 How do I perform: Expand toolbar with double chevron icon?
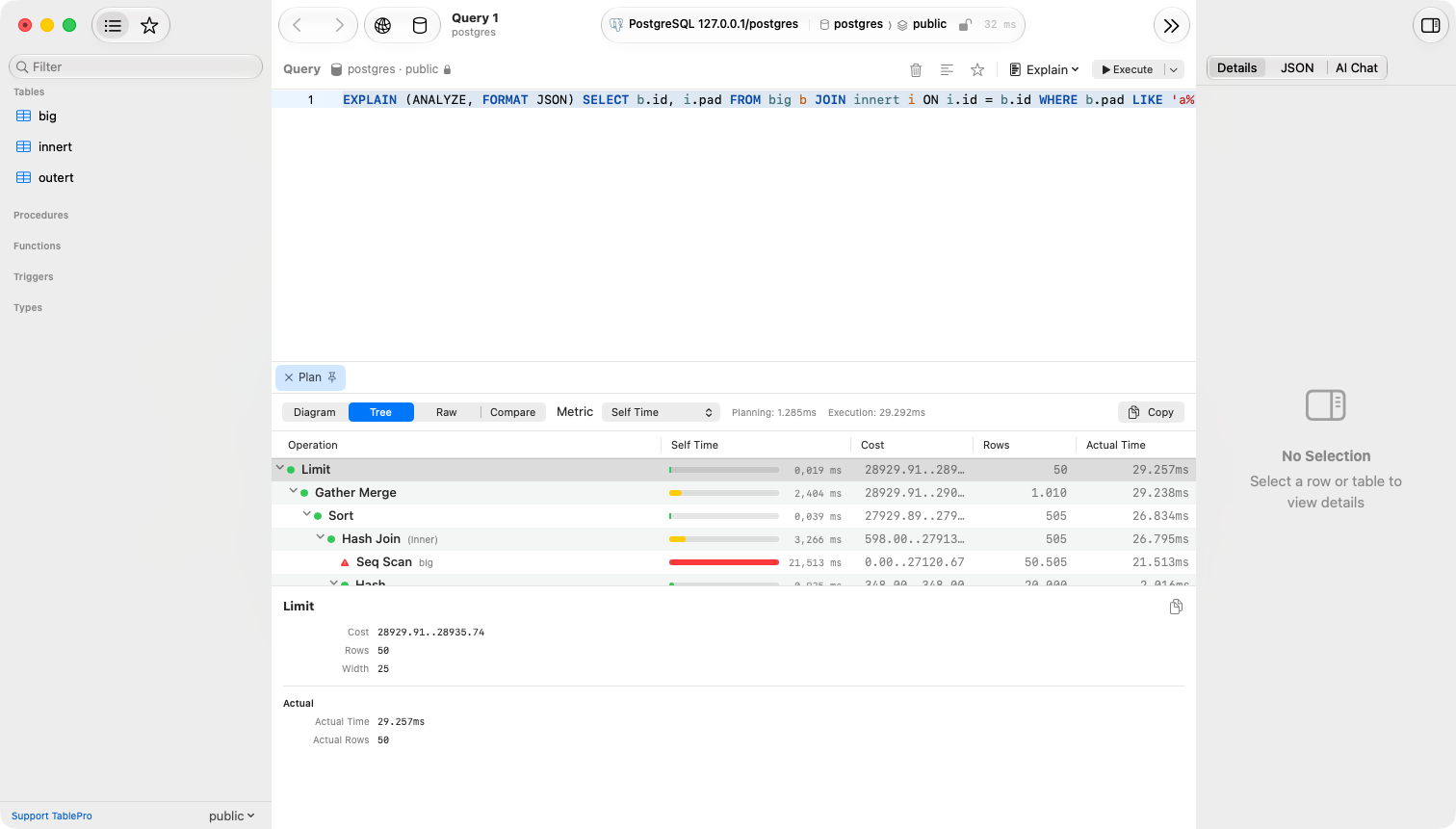click(1171, 26)
